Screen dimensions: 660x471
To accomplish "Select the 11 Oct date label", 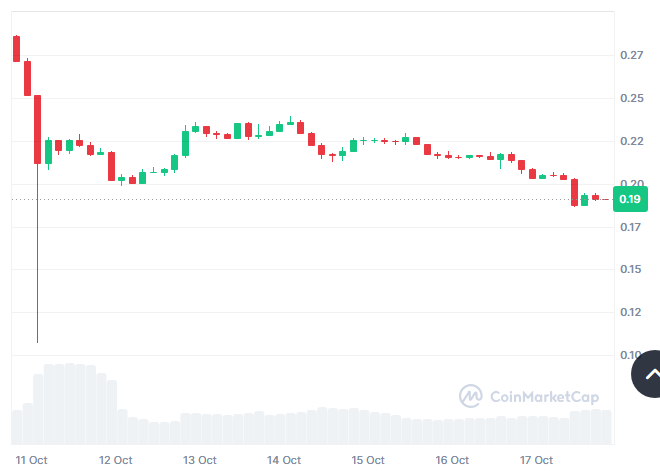I will [32, 460].
